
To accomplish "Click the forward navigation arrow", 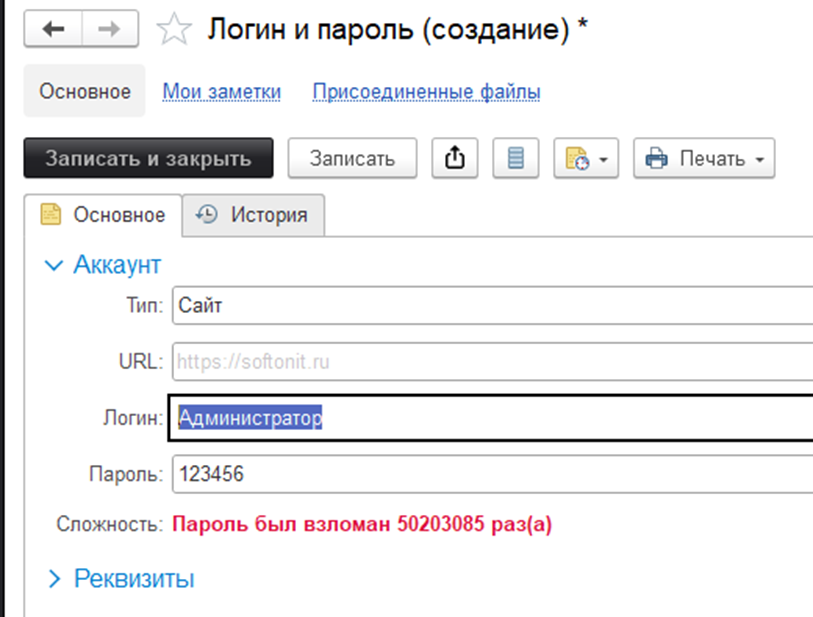I will coord(108,28).
